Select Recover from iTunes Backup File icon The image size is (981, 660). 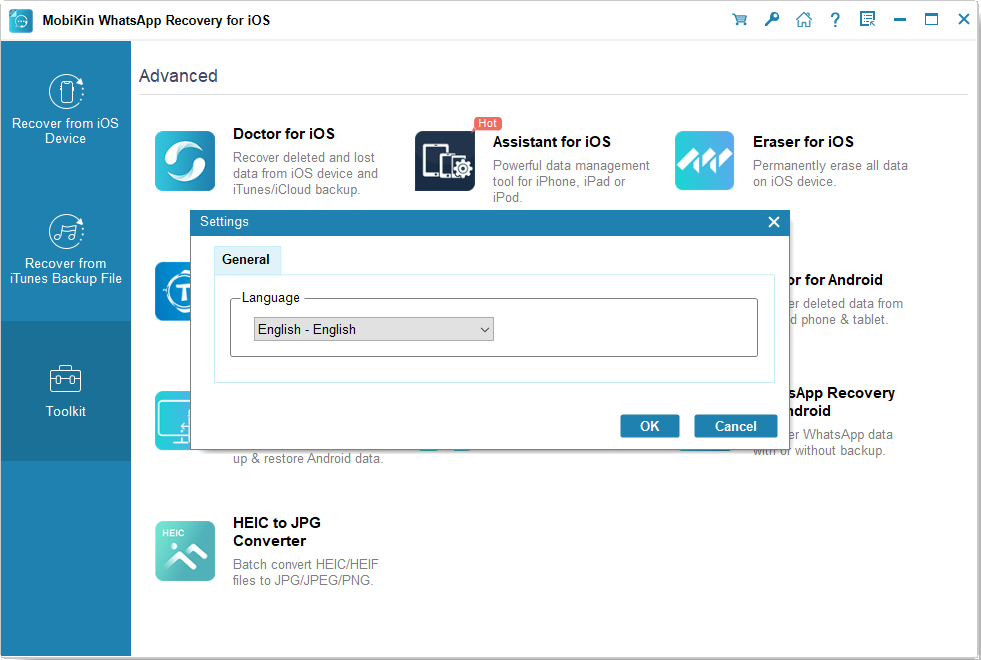[66, 231]
